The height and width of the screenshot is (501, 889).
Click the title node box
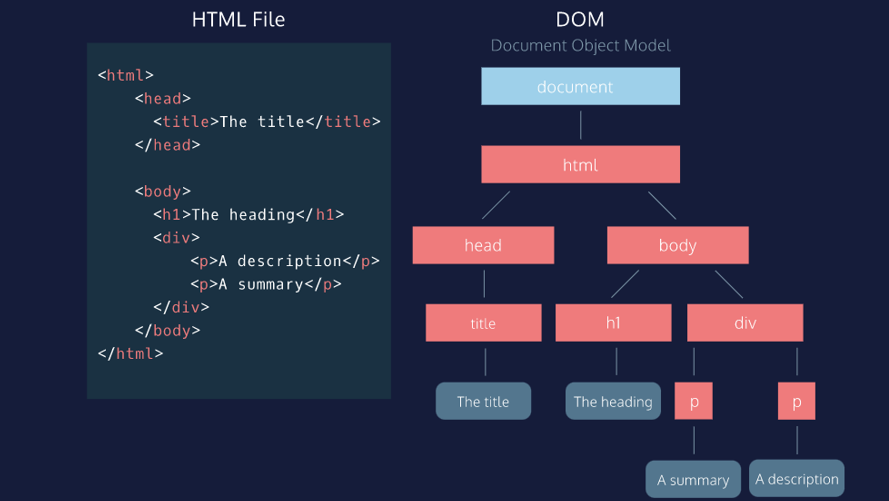[484, 322]
